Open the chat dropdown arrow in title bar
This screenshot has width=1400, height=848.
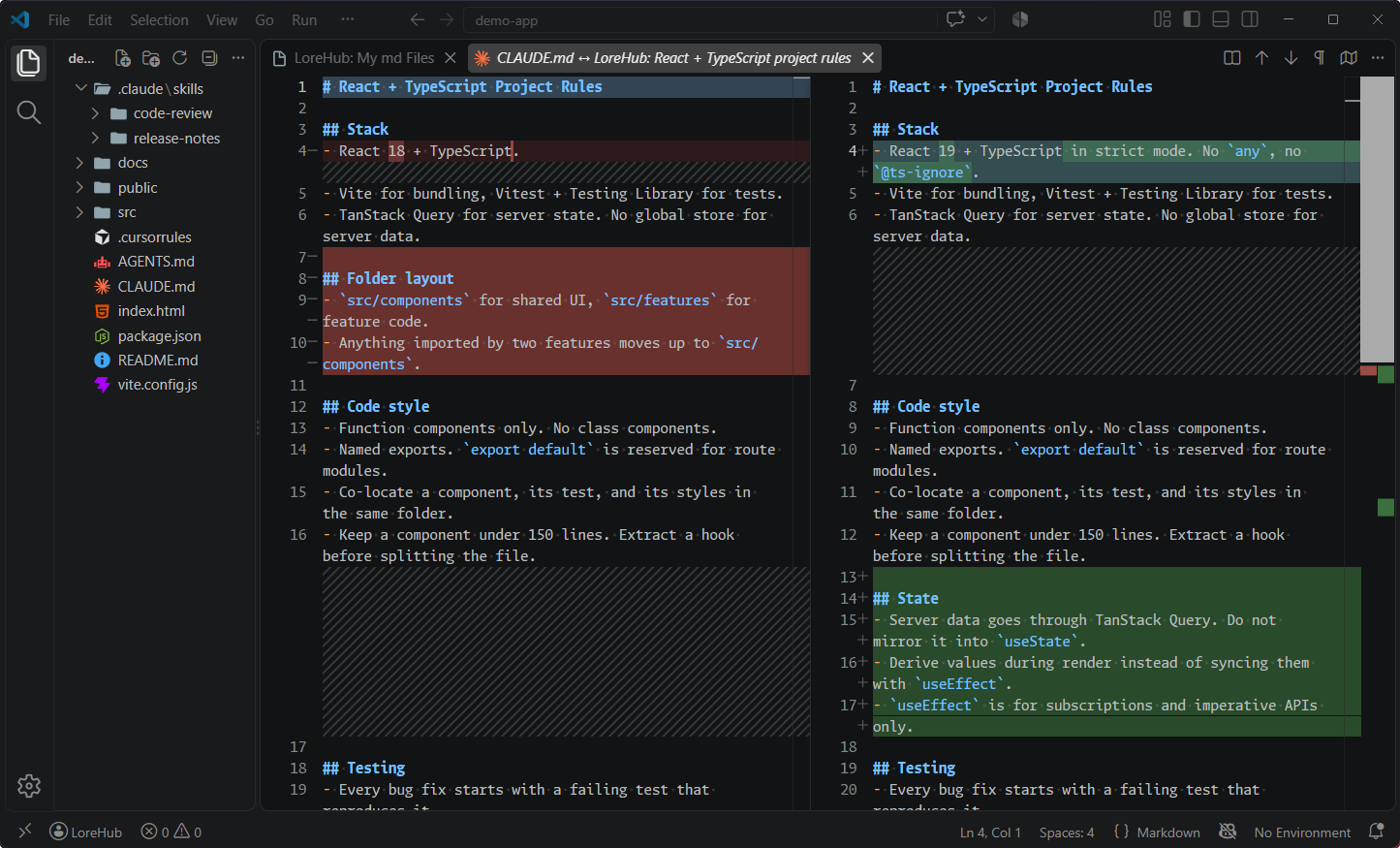pyautogui.click(x=982, y=19)
